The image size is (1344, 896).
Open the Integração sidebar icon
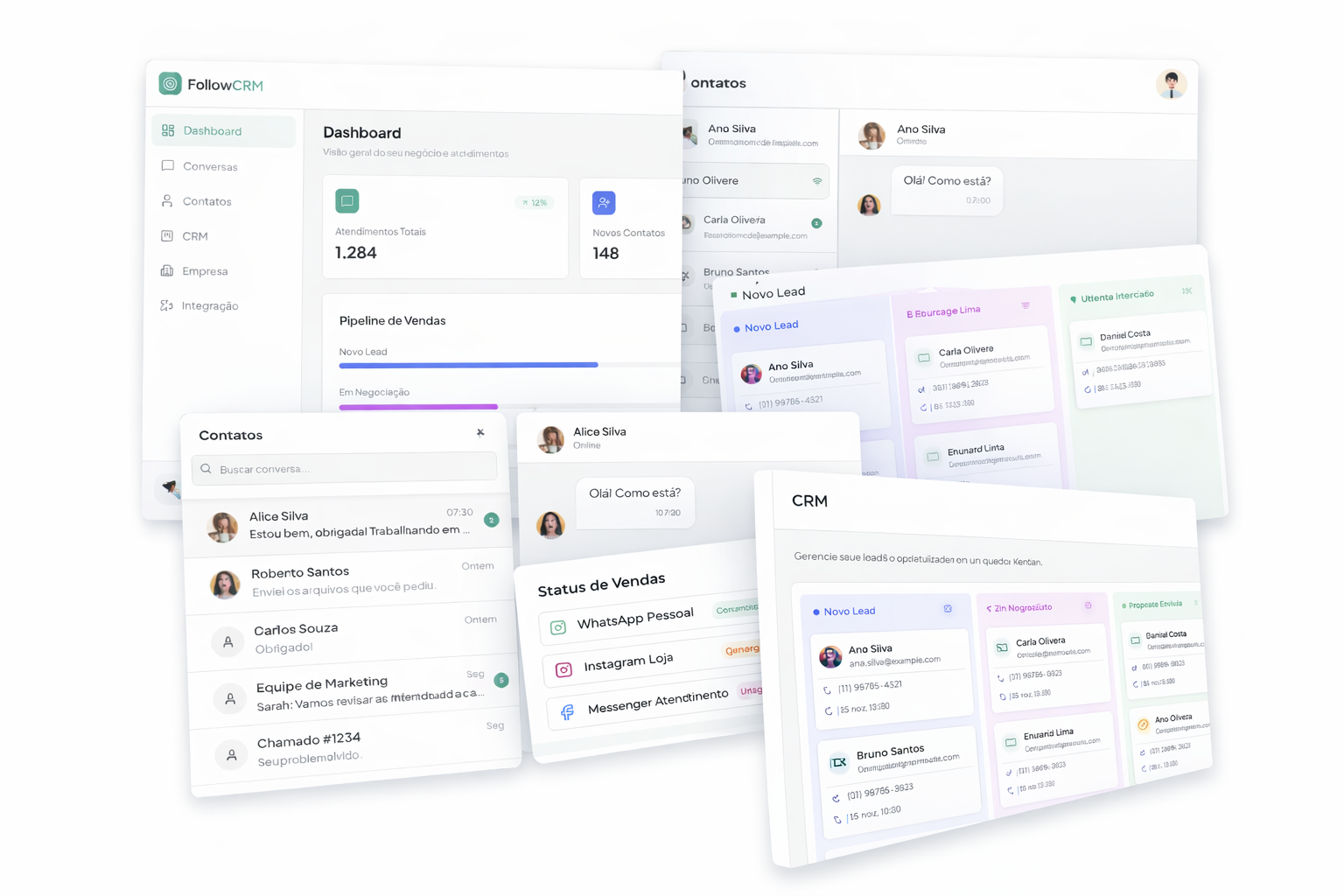click(167, 305)
